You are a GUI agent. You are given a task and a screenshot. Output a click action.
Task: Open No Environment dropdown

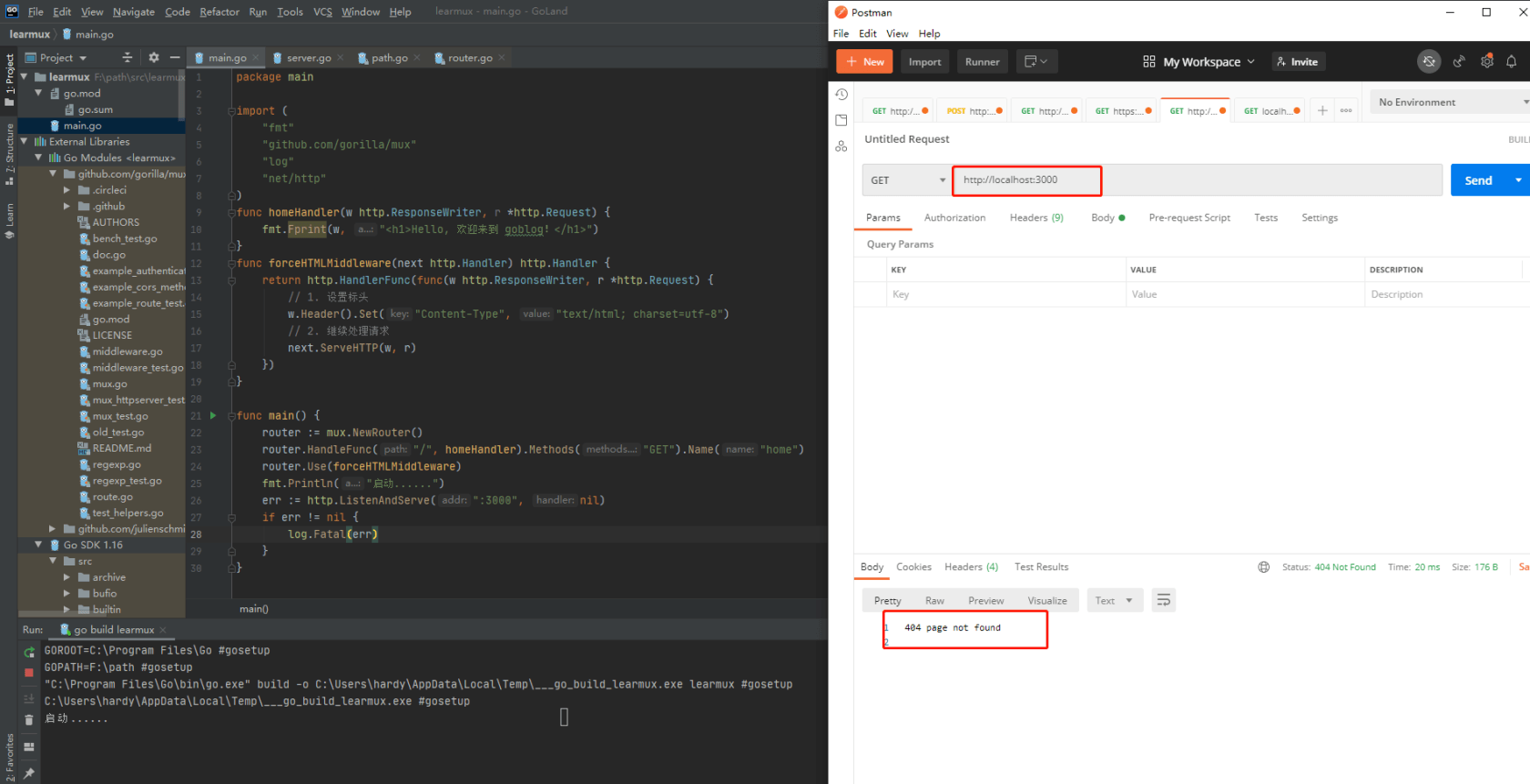(x=1450, y=102)
